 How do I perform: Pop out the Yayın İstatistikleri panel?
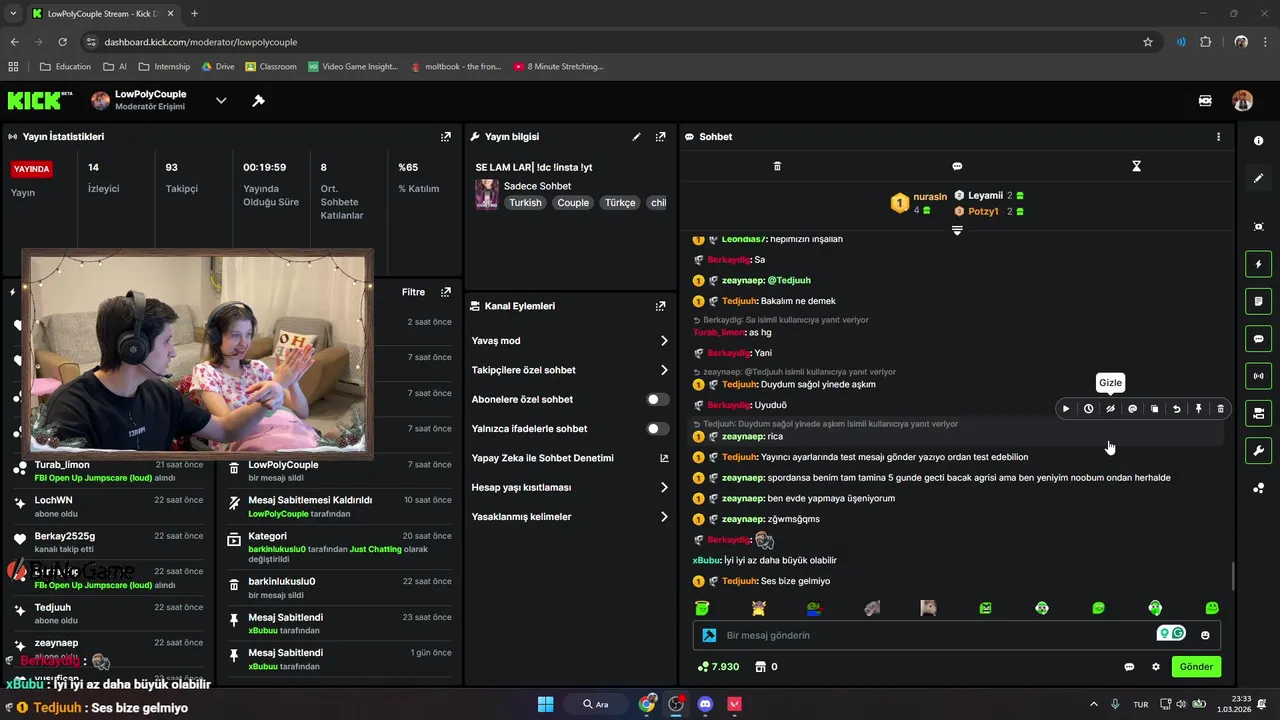click(446, 136)
